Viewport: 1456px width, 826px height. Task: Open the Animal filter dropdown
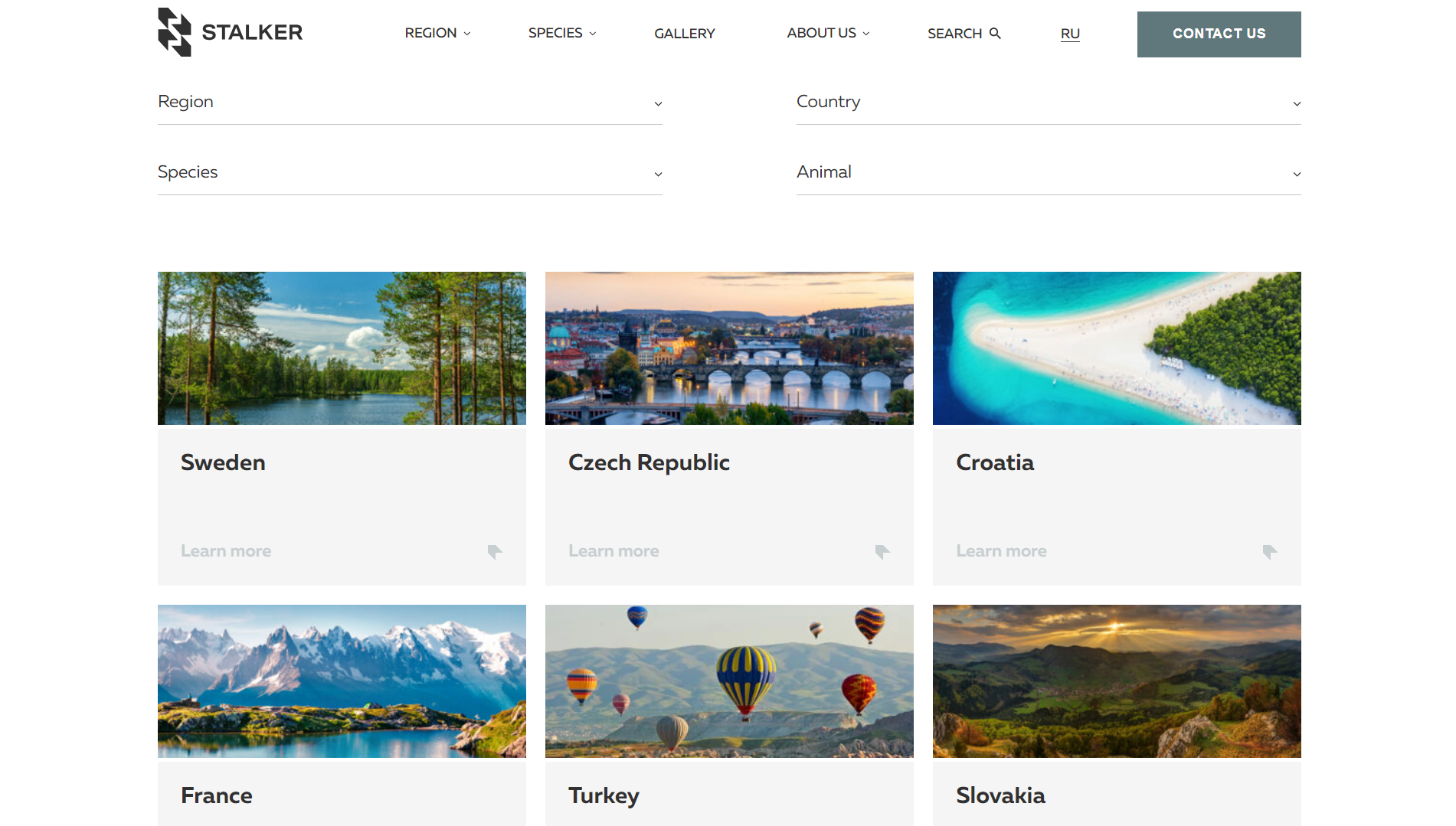(1049, 173)
